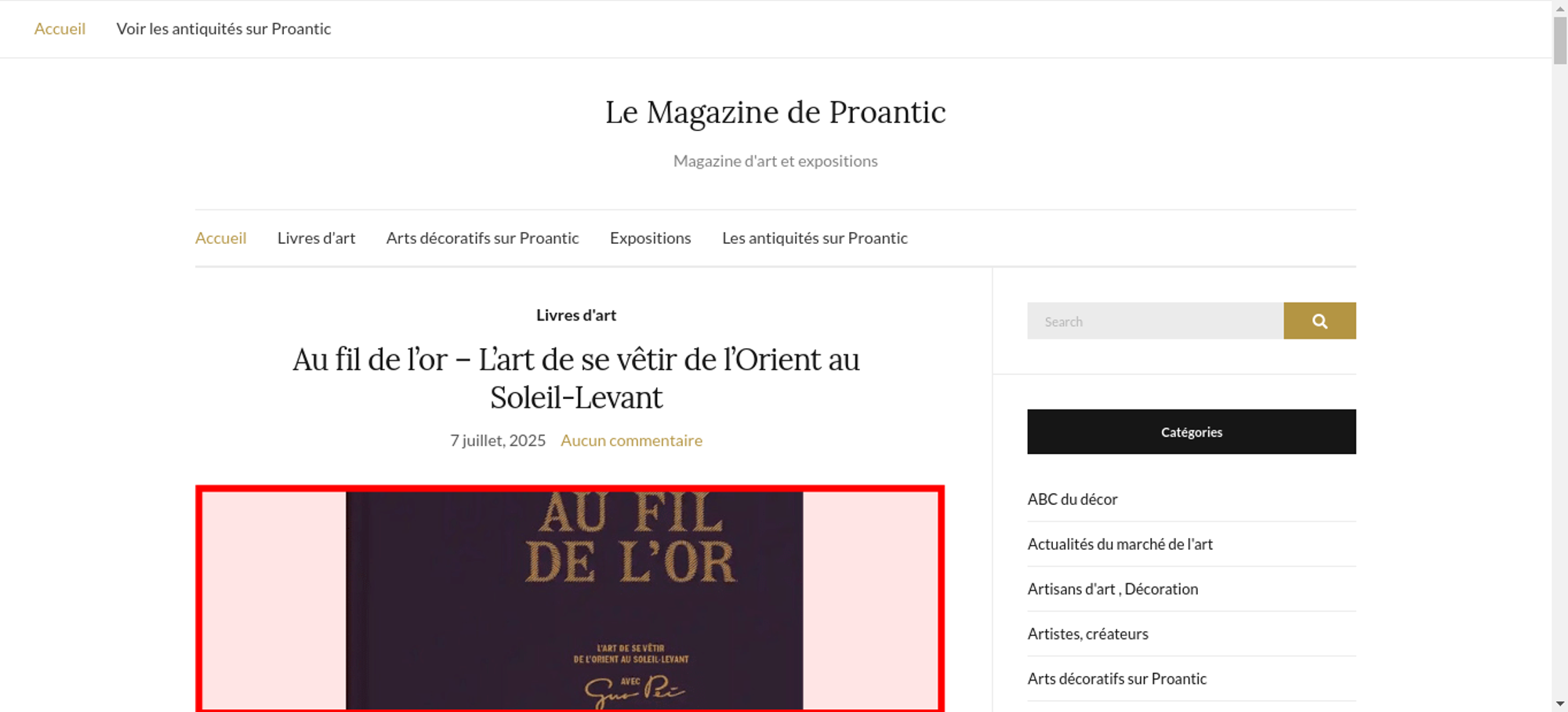Open the Au fil de l'or article title

click(x=576, y=379)
